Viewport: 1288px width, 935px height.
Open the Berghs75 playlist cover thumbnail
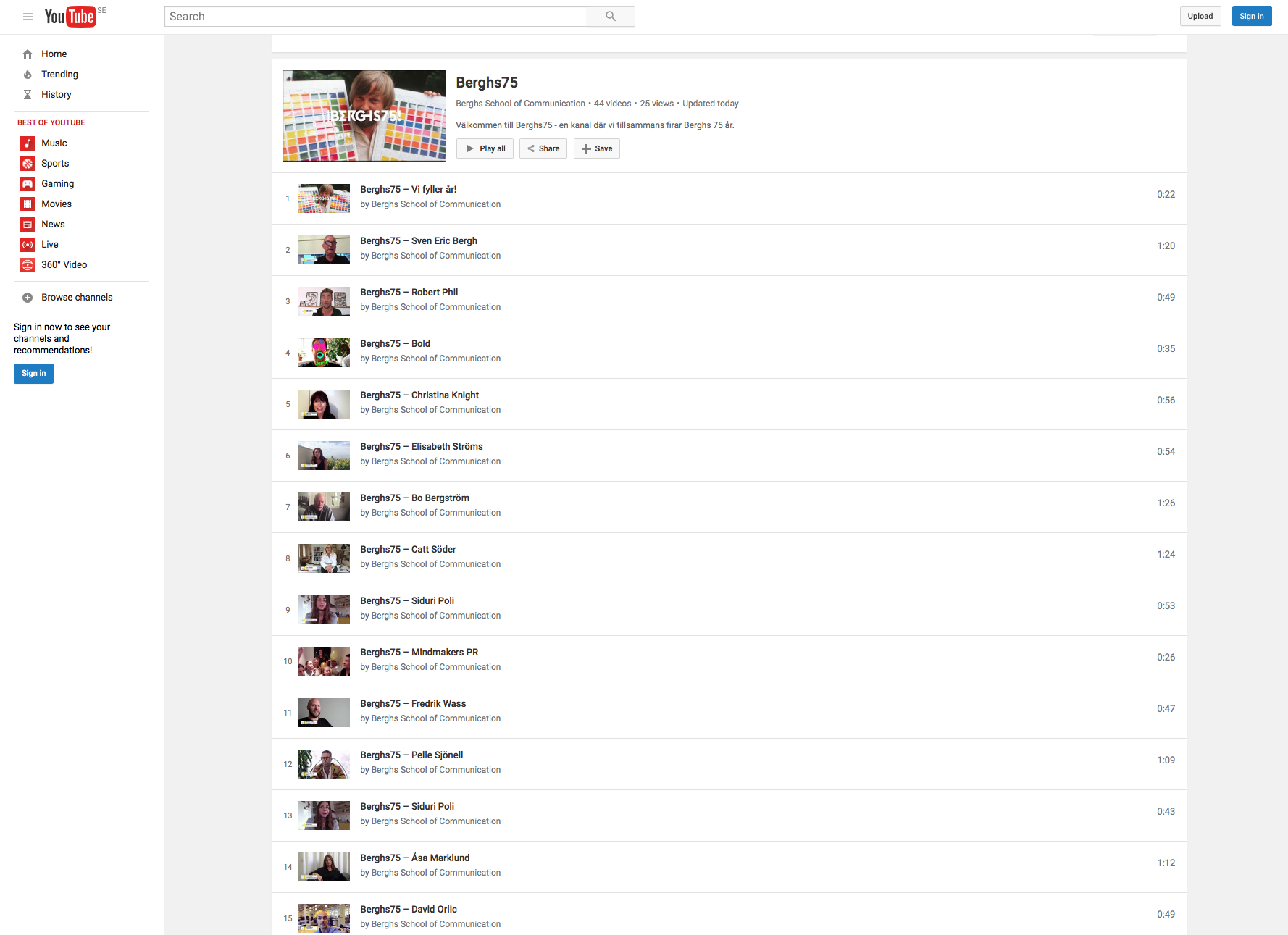pos(364,116)
